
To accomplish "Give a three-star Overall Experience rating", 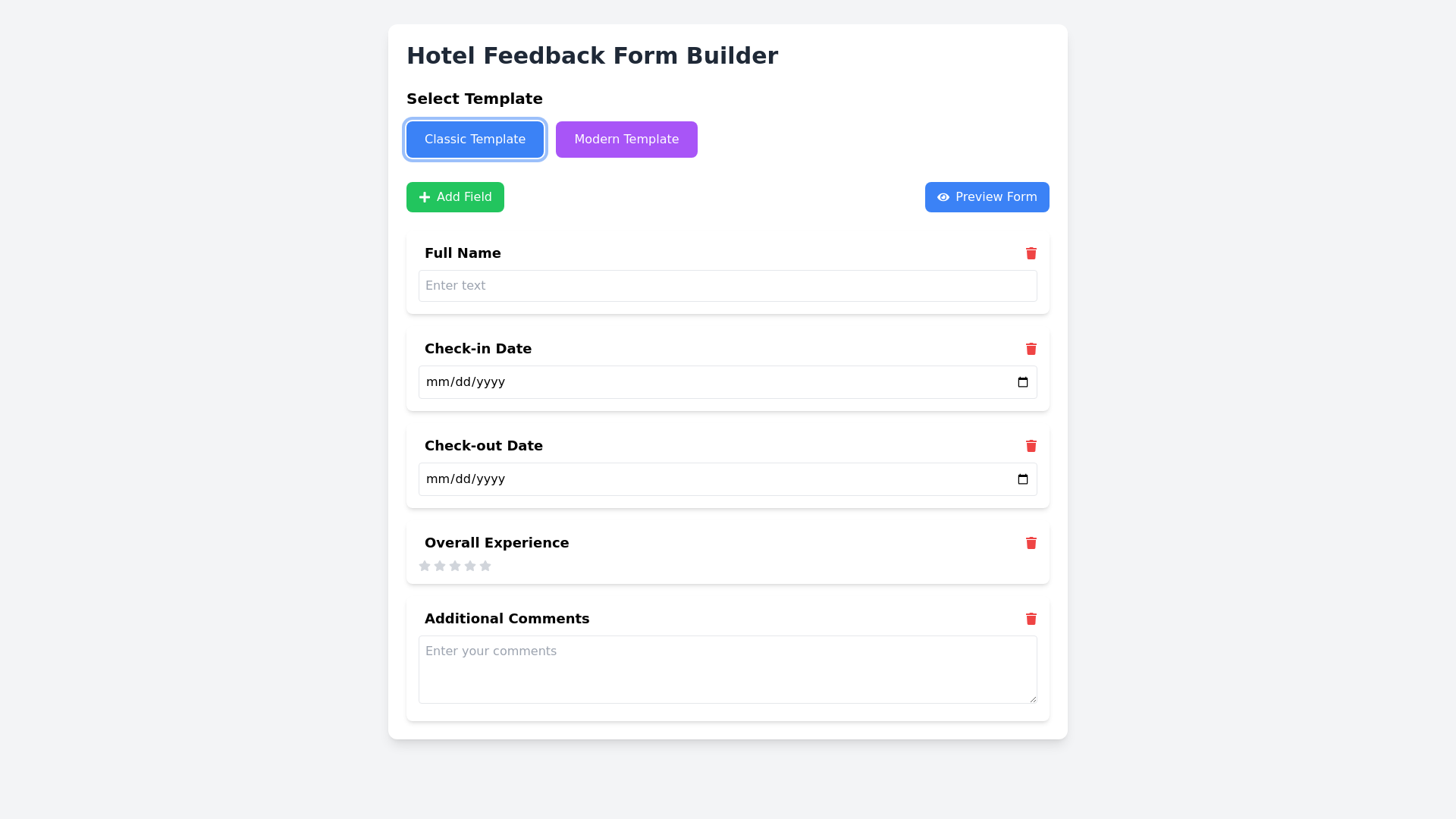I will [455, 566].
